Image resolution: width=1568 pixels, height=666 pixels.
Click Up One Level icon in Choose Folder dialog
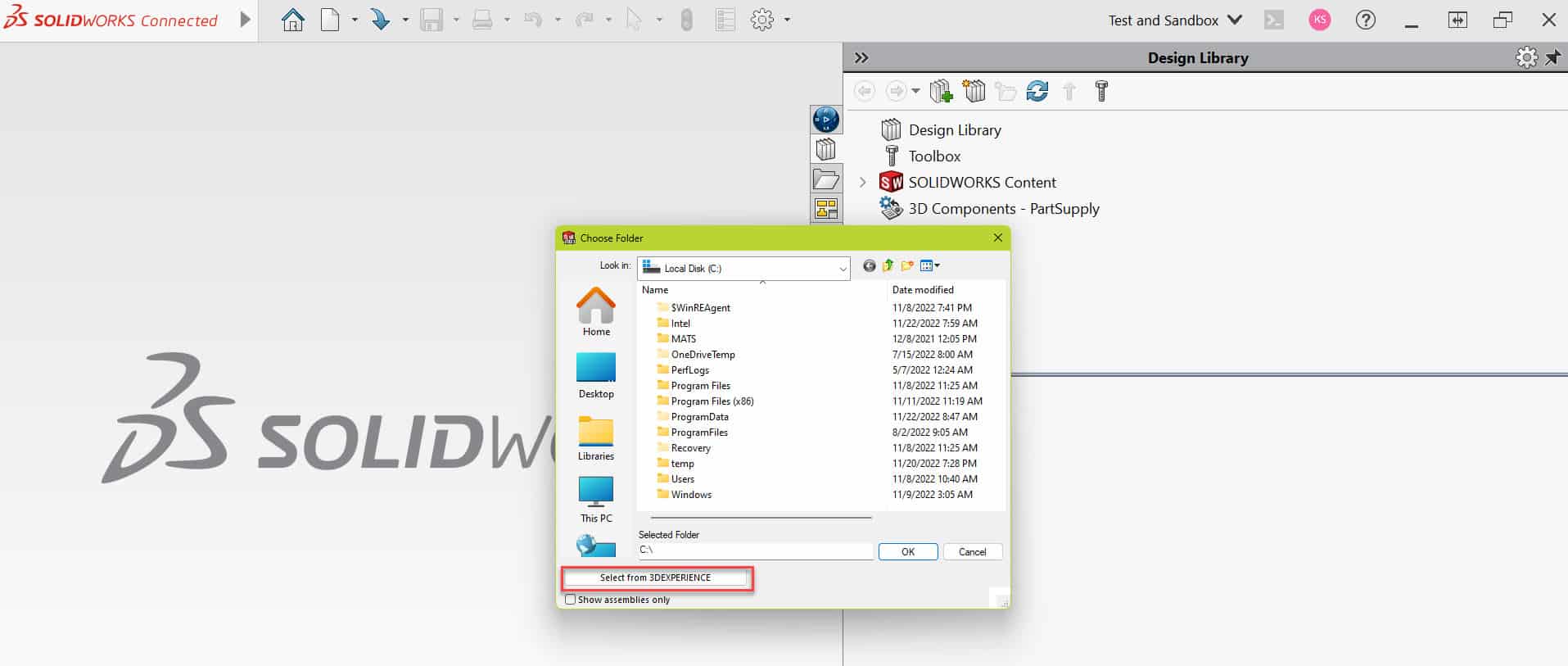[888, 265]
